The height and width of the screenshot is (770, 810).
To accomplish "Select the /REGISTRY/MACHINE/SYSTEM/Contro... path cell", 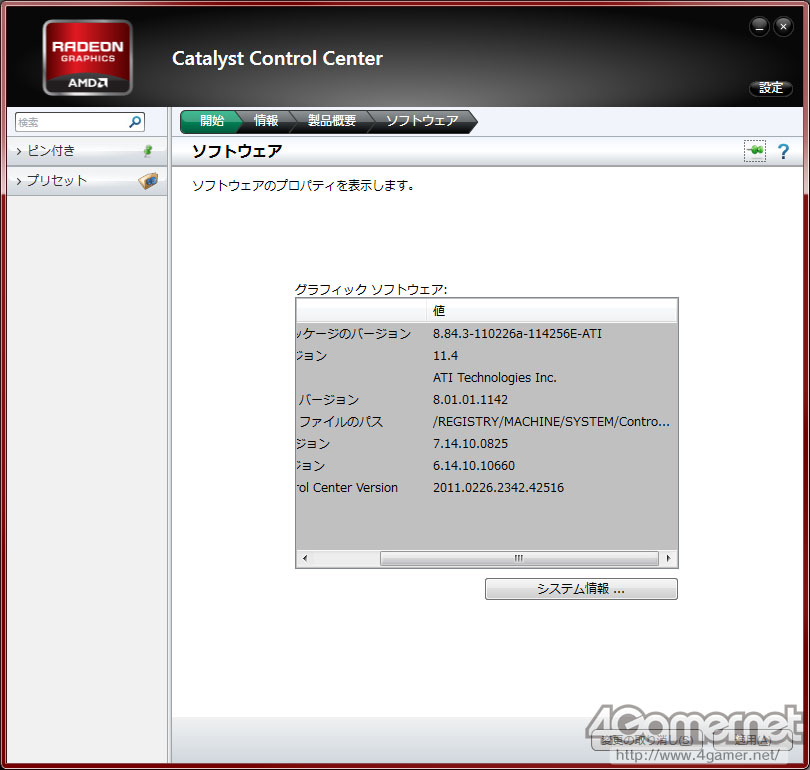I will [x=551, y=421].
